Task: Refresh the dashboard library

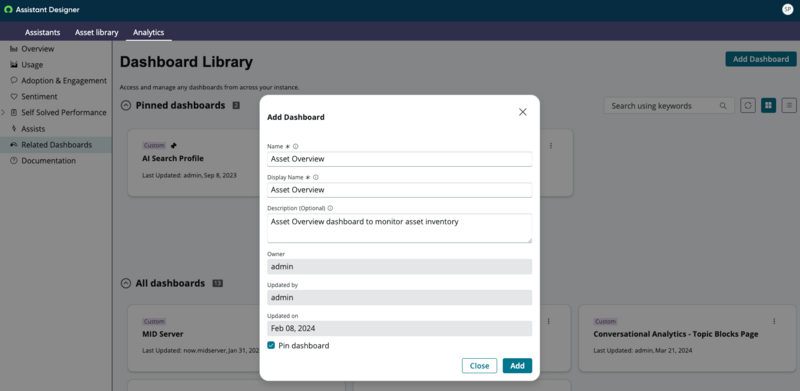Action: 748,106
